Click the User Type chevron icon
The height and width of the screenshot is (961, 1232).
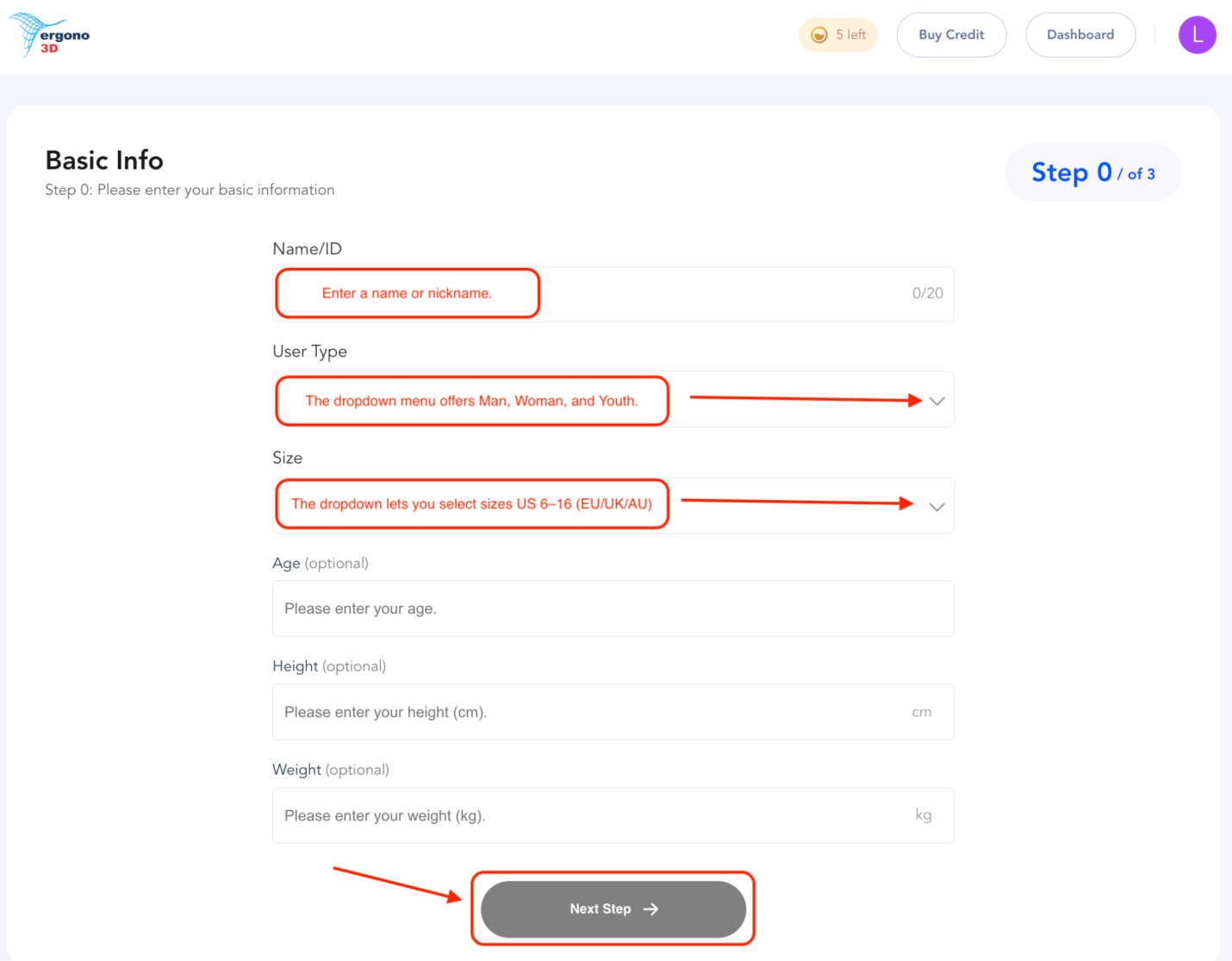937,400
